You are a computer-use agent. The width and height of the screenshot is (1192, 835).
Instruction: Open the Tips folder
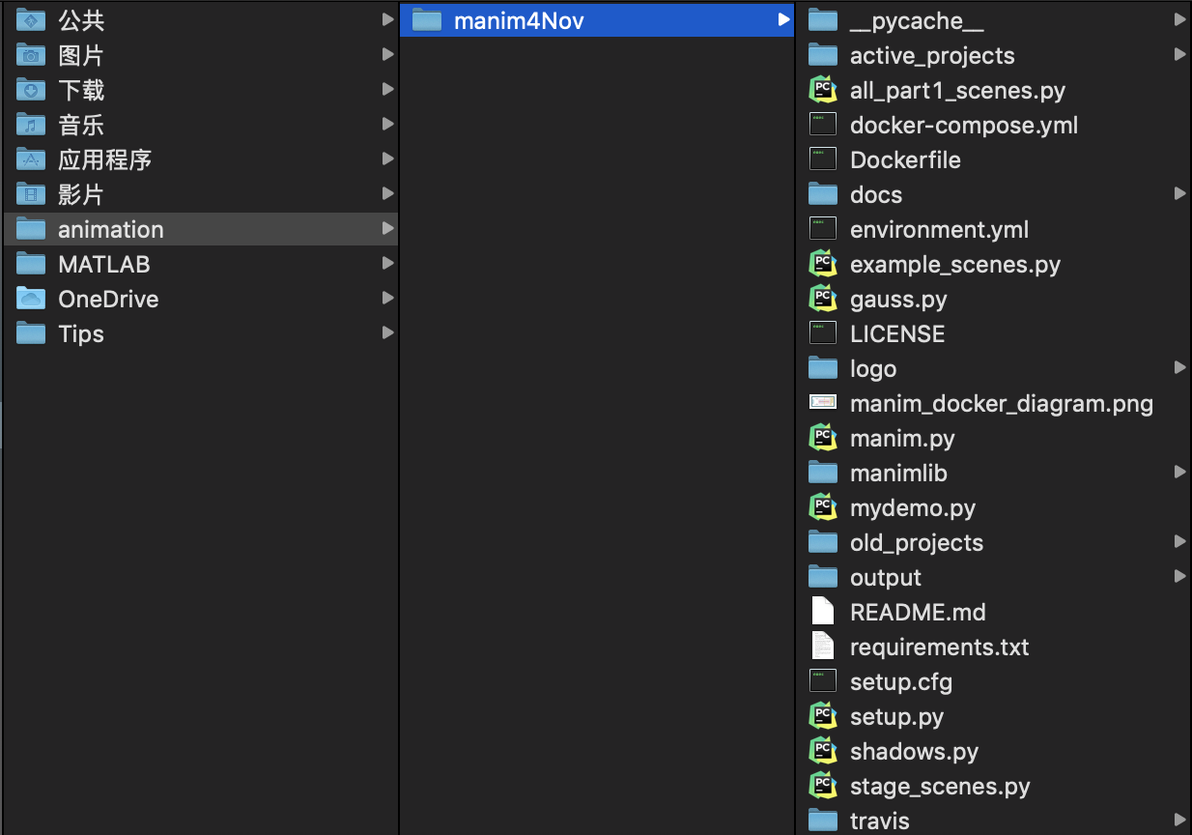[x=81, y=334]
